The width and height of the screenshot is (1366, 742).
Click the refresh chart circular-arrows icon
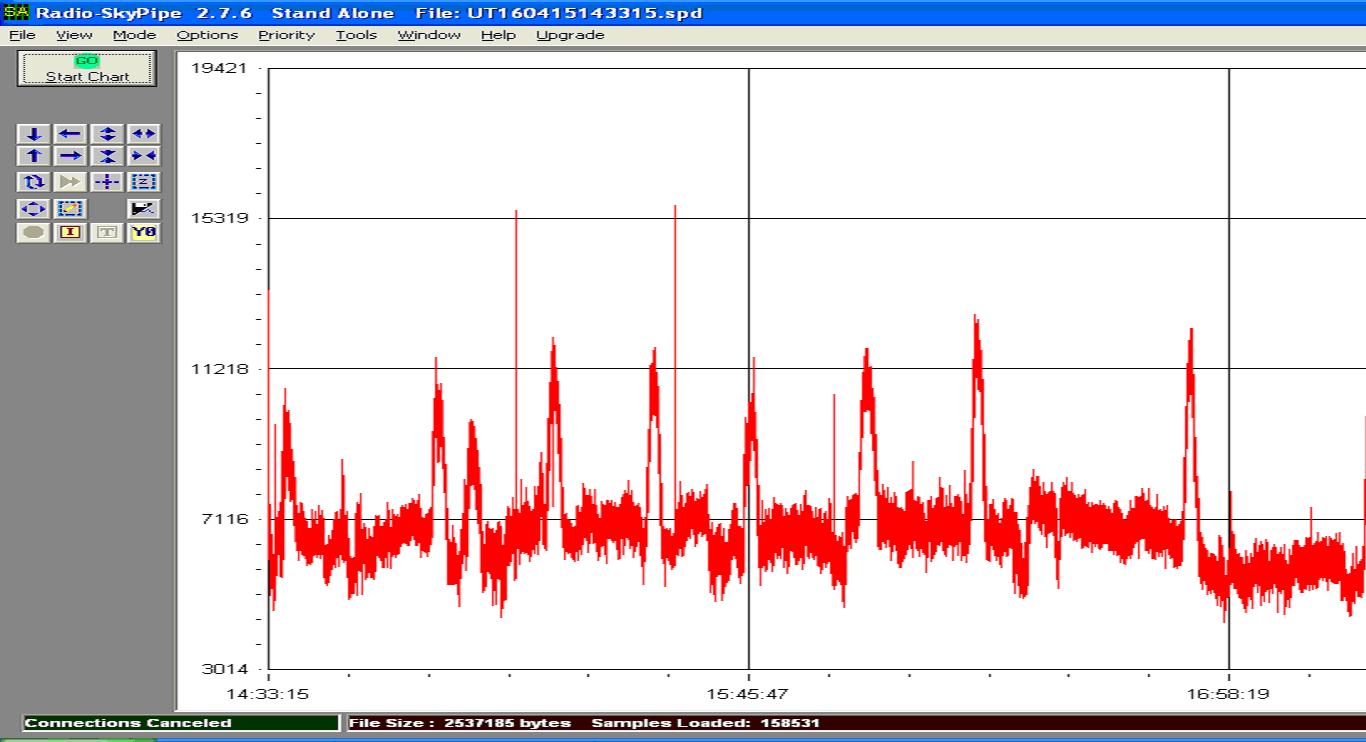[34, 182]
